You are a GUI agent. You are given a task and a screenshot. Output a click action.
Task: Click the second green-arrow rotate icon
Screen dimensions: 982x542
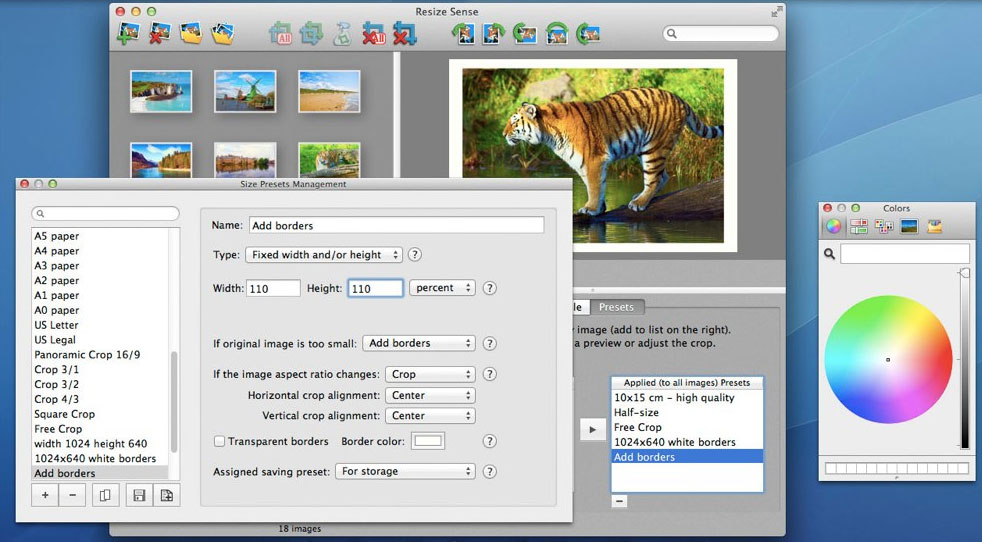pos(494,33)
